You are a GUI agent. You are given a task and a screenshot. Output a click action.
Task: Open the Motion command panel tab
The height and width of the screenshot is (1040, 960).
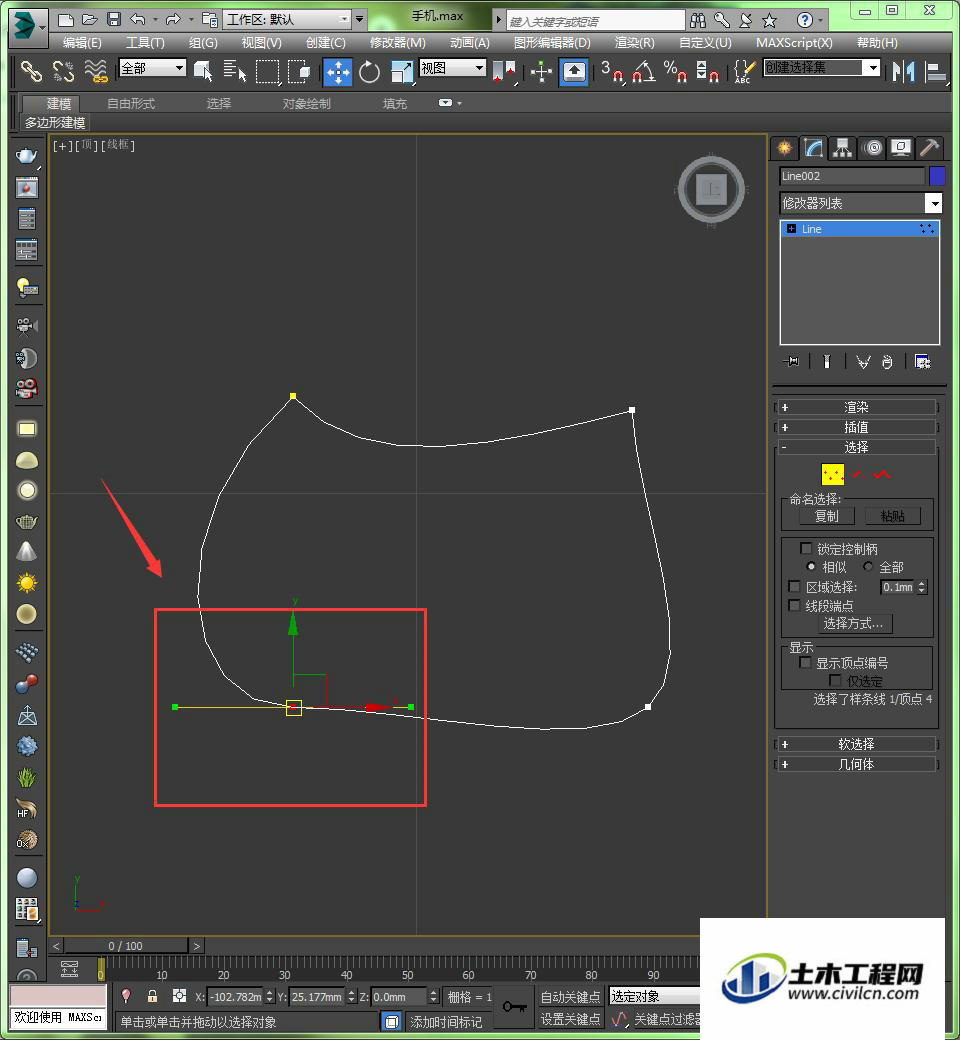[872, 148]
